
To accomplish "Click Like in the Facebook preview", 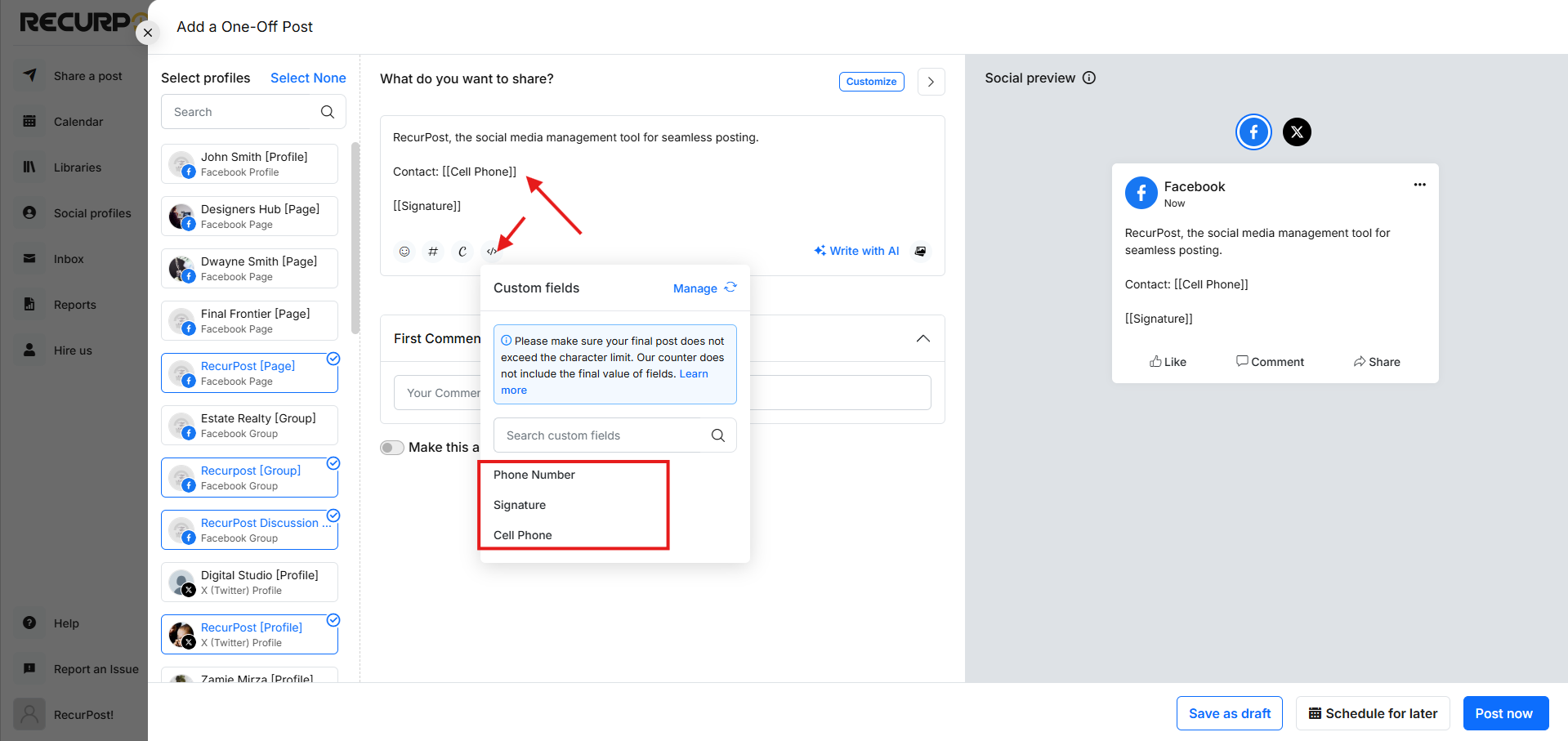I will coord(1168,362).
